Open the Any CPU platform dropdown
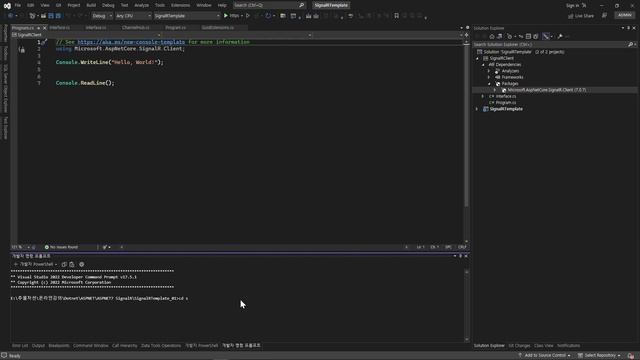The height and width of the screenshot is (360, 640). pos(133,16)
